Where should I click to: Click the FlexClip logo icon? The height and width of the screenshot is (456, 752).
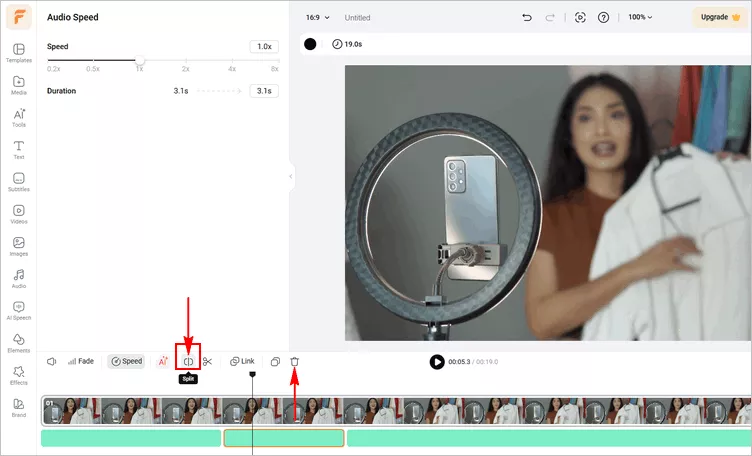click(19, 17)
